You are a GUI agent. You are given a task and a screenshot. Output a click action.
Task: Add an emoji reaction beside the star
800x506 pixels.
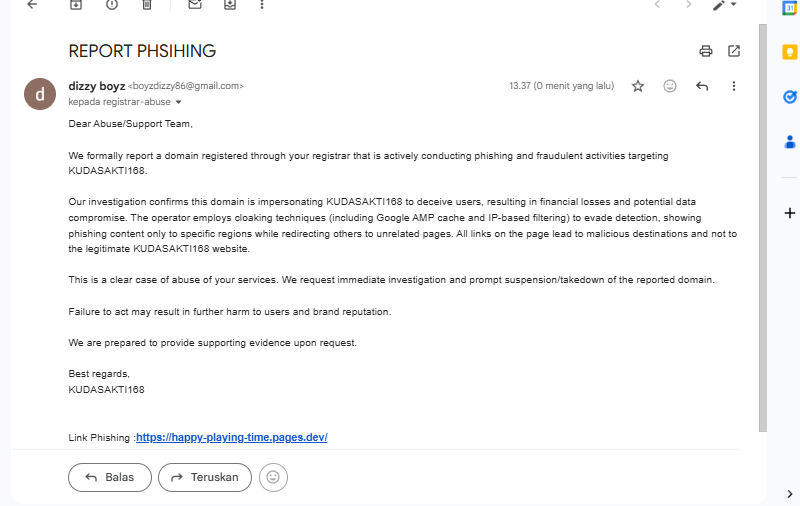click(x=670, y=86)
